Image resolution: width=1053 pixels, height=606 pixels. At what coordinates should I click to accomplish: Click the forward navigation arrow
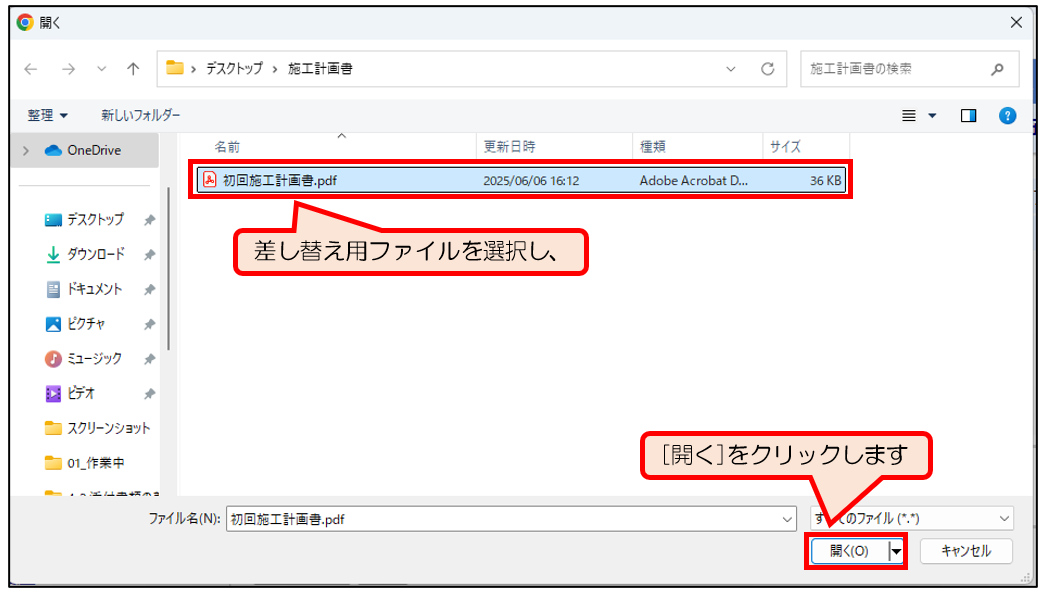point(67,69)
